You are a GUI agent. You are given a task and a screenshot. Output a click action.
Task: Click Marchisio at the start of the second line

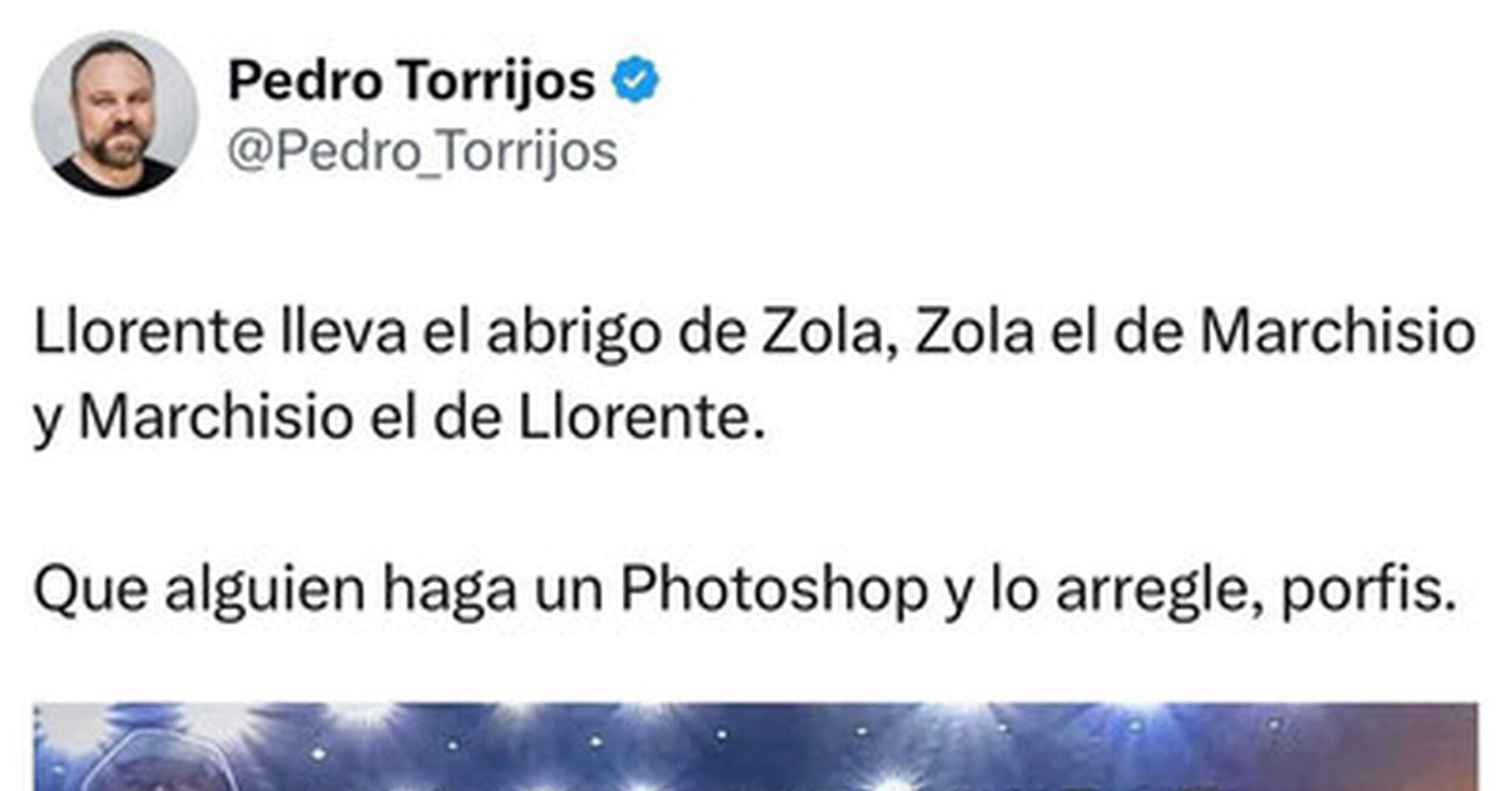[x=216, y=418]
